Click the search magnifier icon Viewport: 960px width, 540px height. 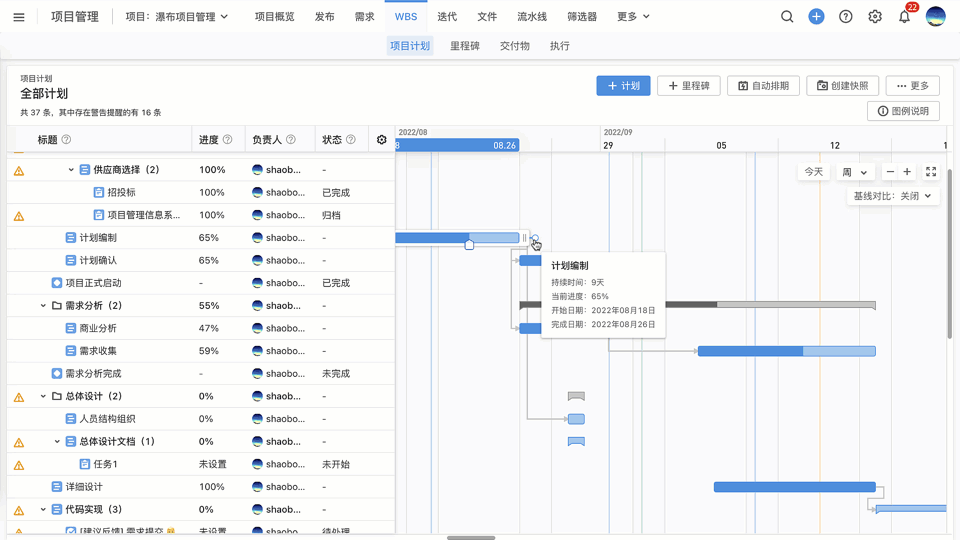787,17
